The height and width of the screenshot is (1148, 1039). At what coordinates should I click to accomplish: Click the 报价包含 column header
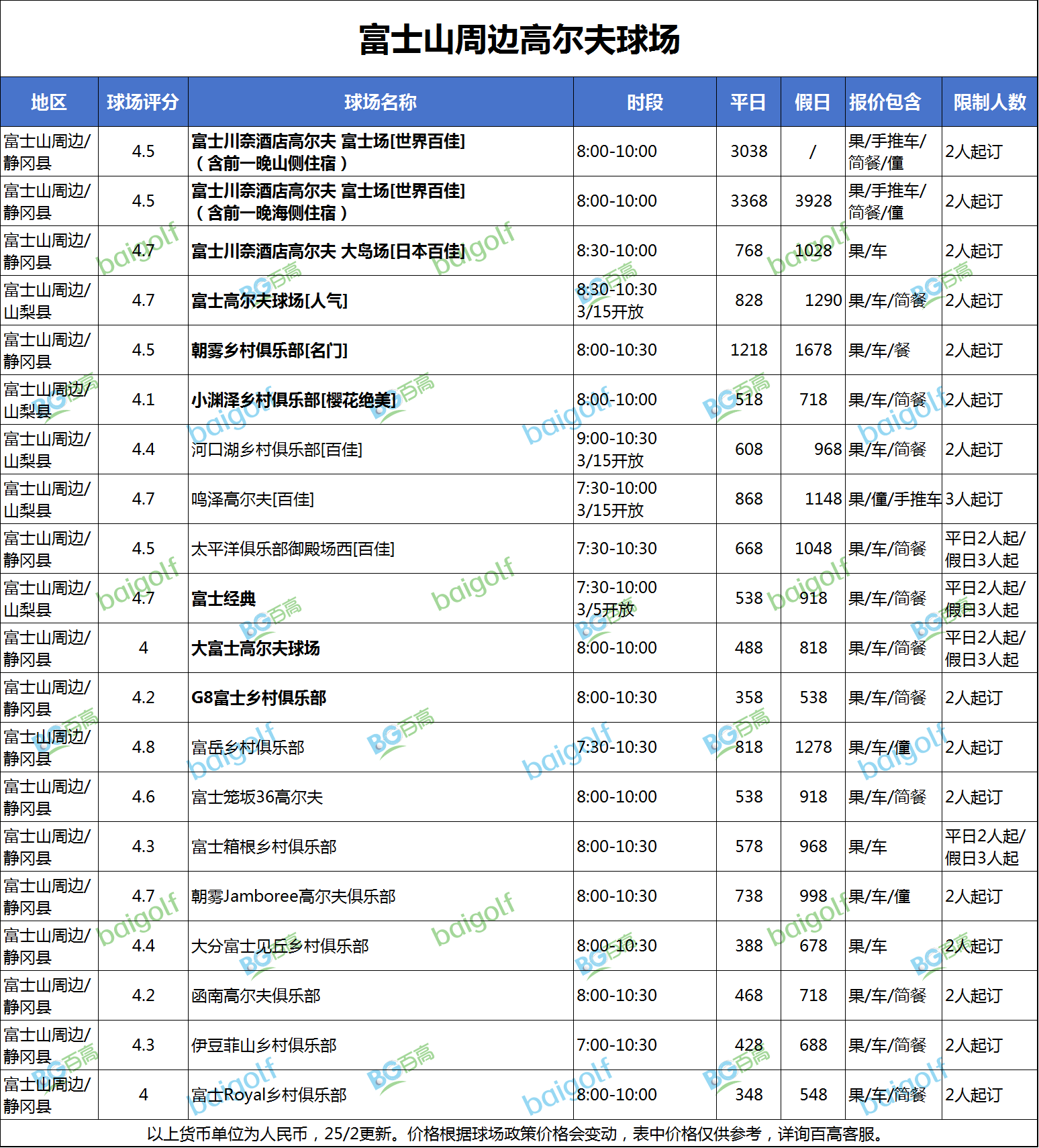885,102
